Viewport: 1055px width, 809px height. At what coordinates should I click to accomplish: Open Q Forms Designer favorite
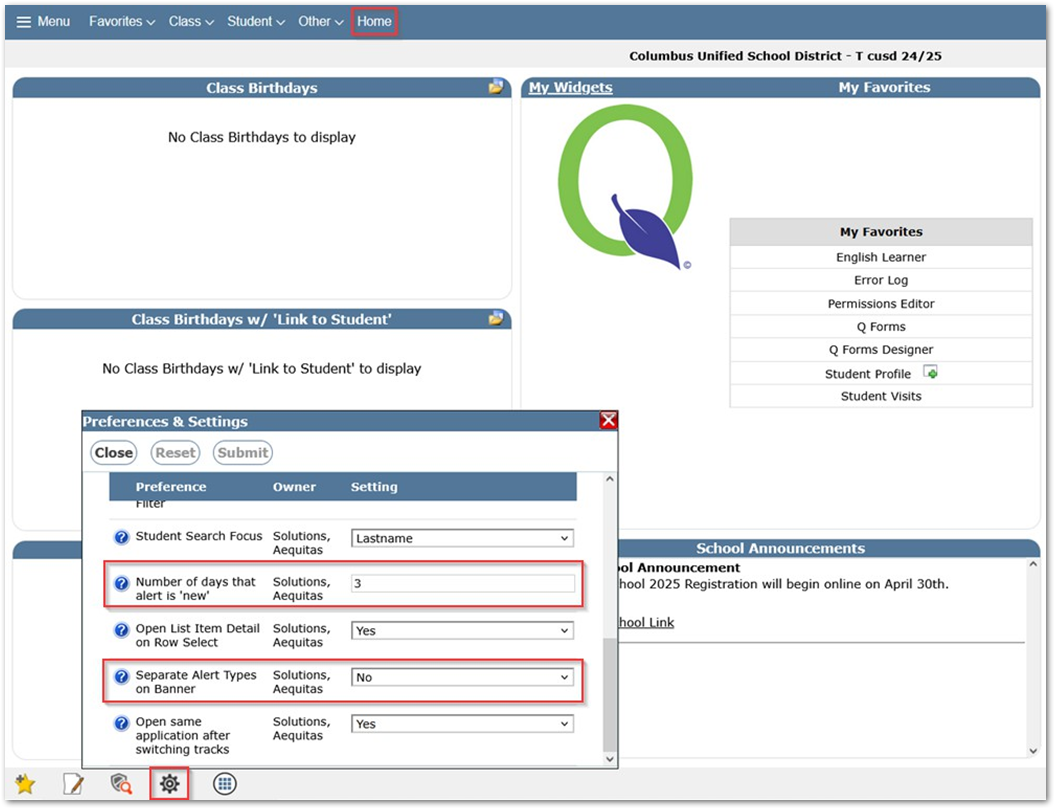[880, 349]
